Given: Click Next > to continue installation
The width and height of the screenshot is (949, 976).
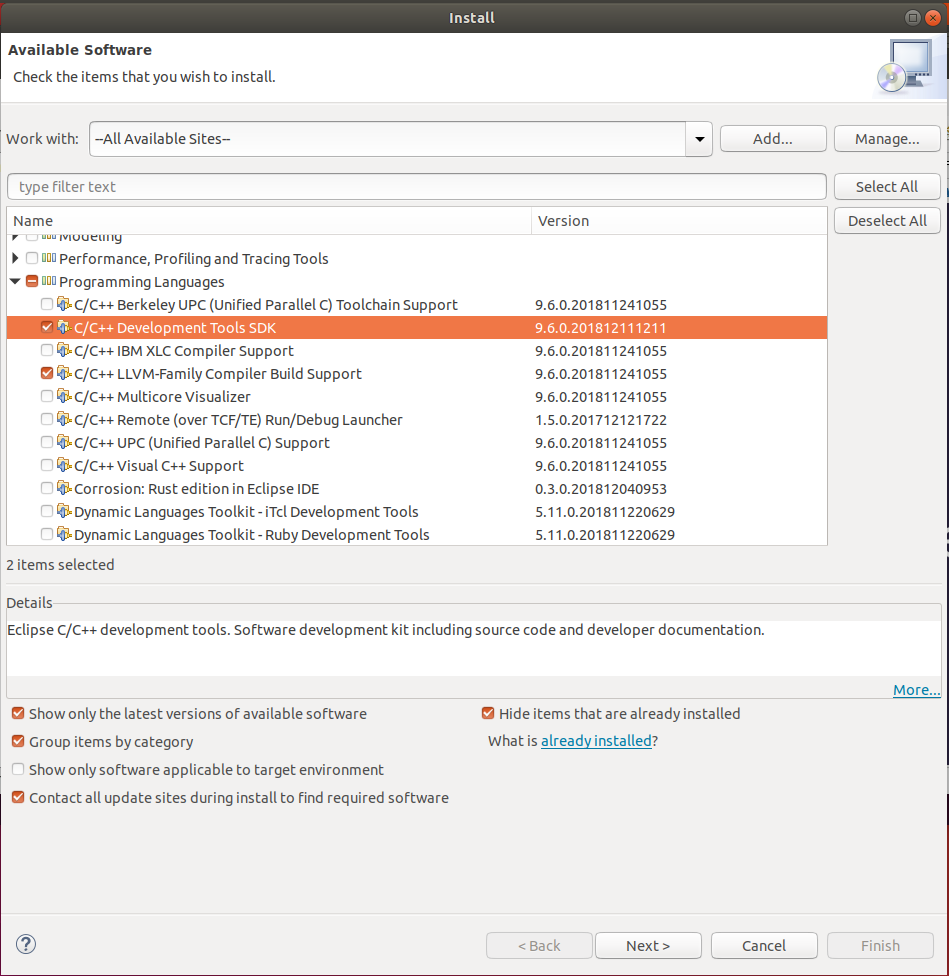Looking at the screenshot, I should point(648,946).
